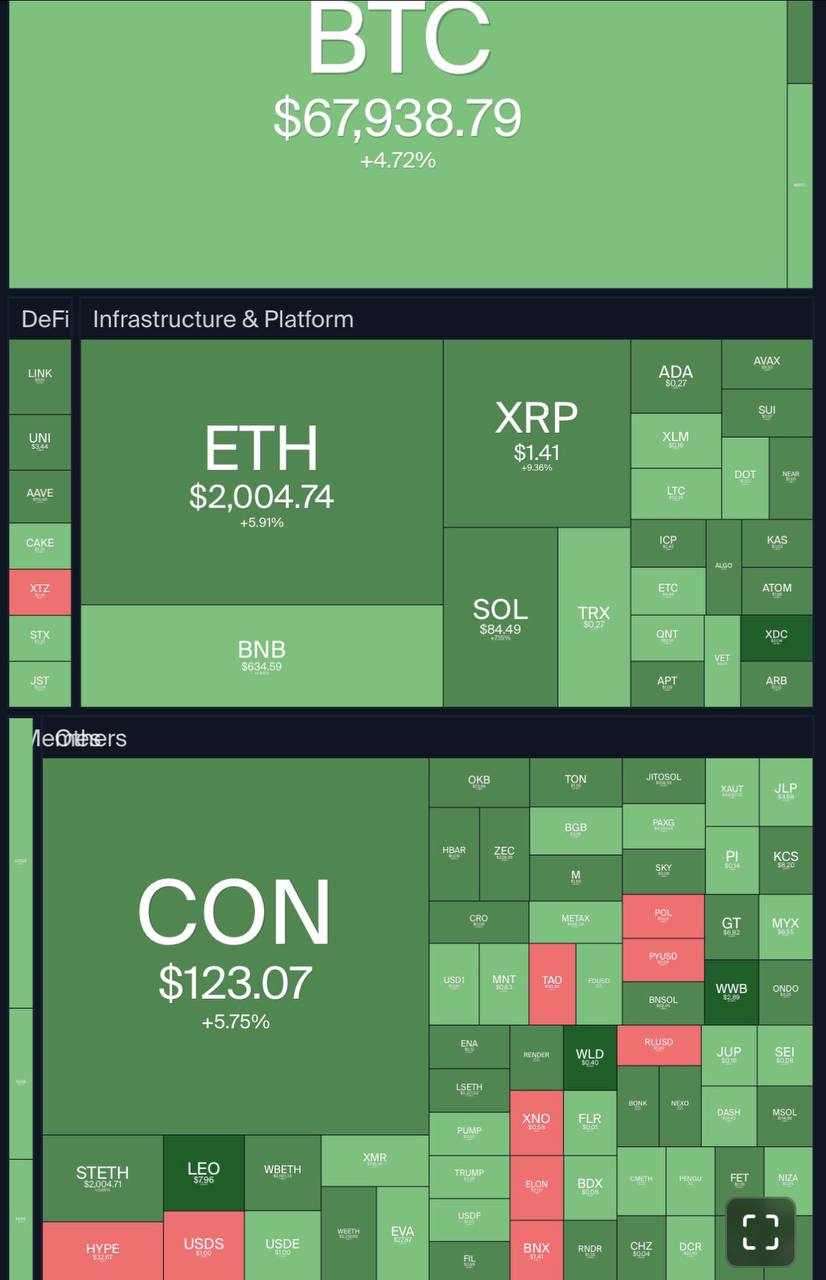Click the dark green LEO tile
Image resolution: width=826 pixels, height=1280 pixels.
[203, 1172]
